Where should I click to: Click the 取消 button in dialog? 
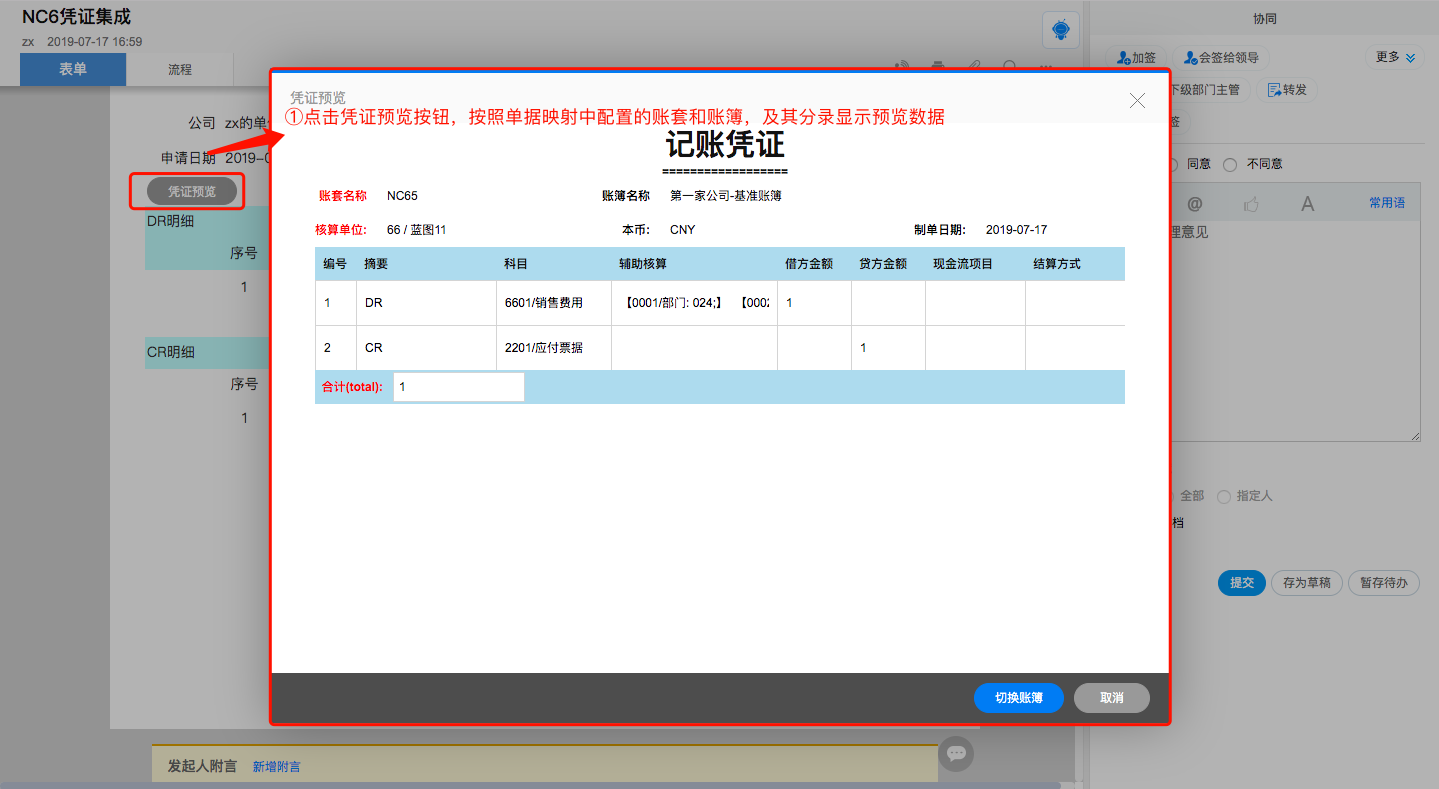click(1111, 698)
